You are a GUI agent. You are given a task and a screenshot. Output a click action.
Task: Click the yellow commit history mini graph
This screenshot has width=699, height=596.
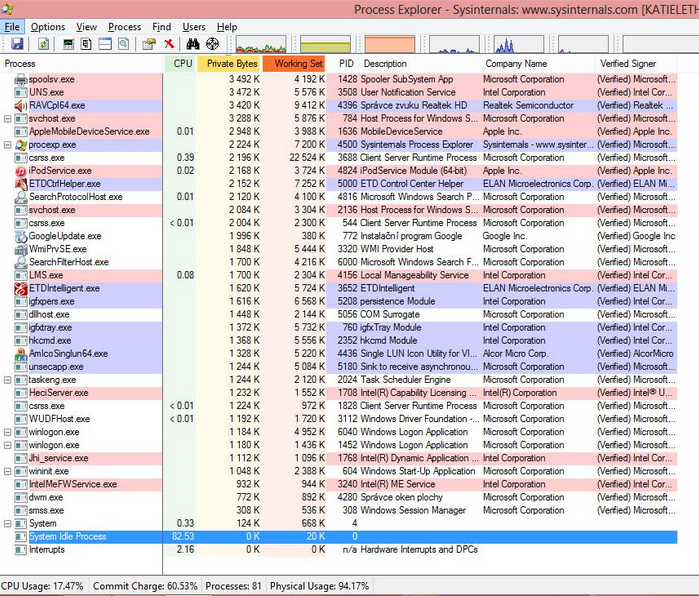point(325,45)
